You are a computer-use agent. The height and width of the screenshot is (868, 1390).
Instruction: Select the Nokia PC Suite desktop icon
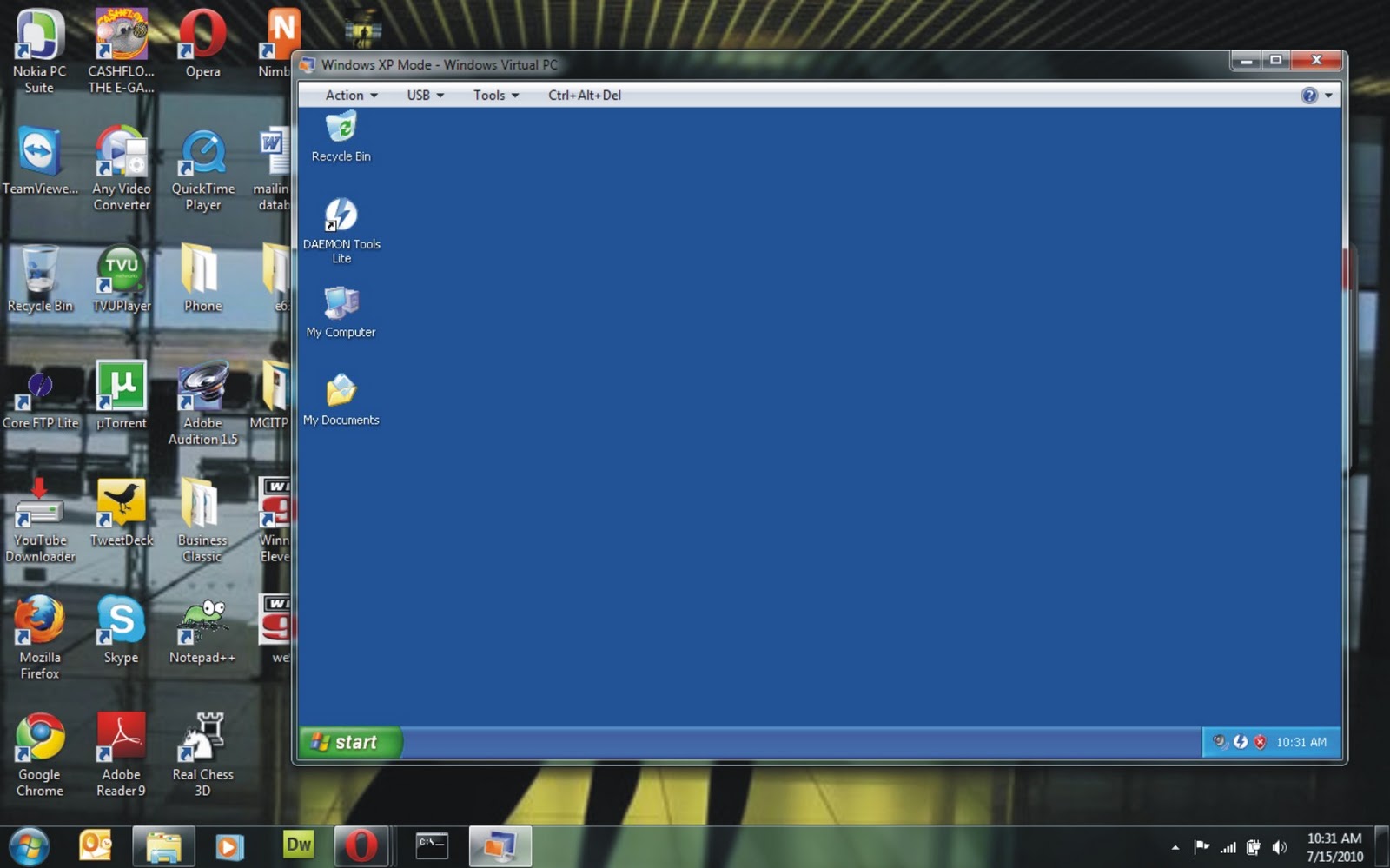(39, 51)
